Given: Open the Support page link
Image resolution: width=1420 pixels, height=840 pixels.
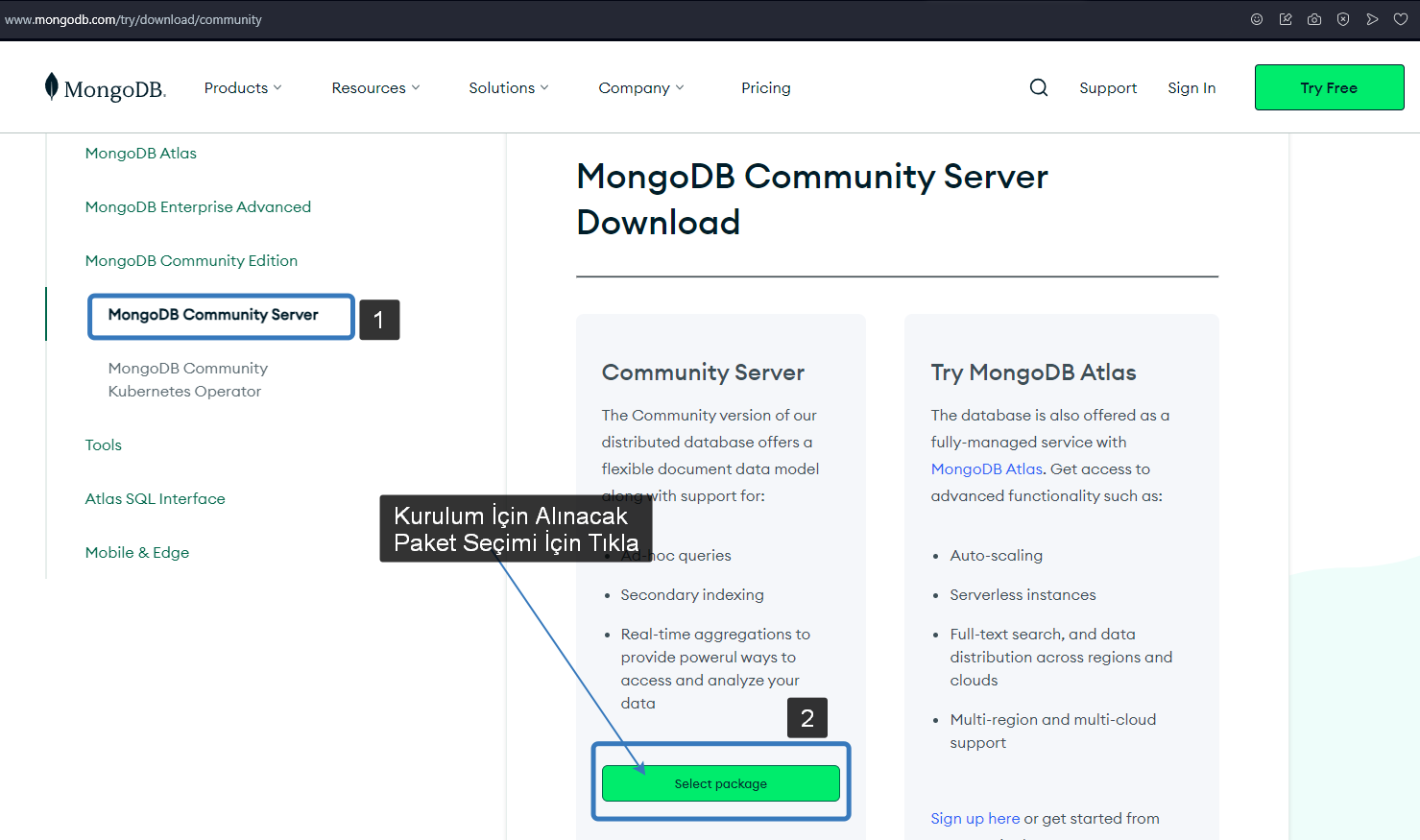Looking at the screenshot, I should tap(1108, 87).
